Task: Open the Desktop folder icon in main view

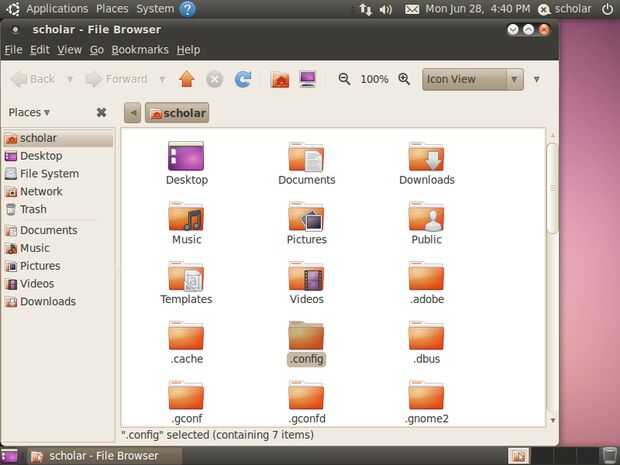Action: (186, 156)
